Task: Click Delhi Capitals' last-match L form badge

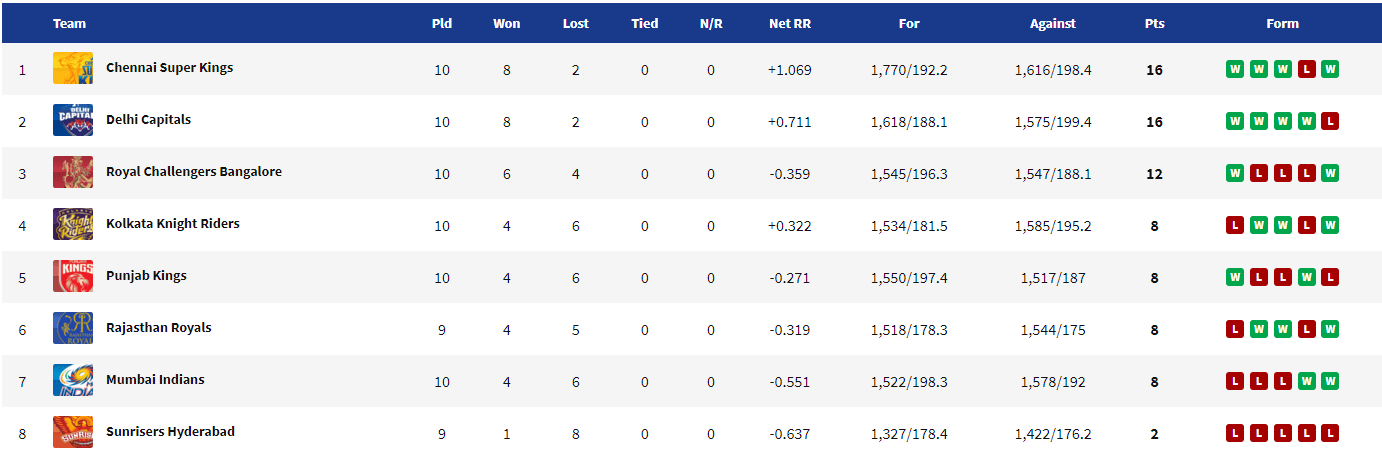Action: click(x=1329, y=122)
